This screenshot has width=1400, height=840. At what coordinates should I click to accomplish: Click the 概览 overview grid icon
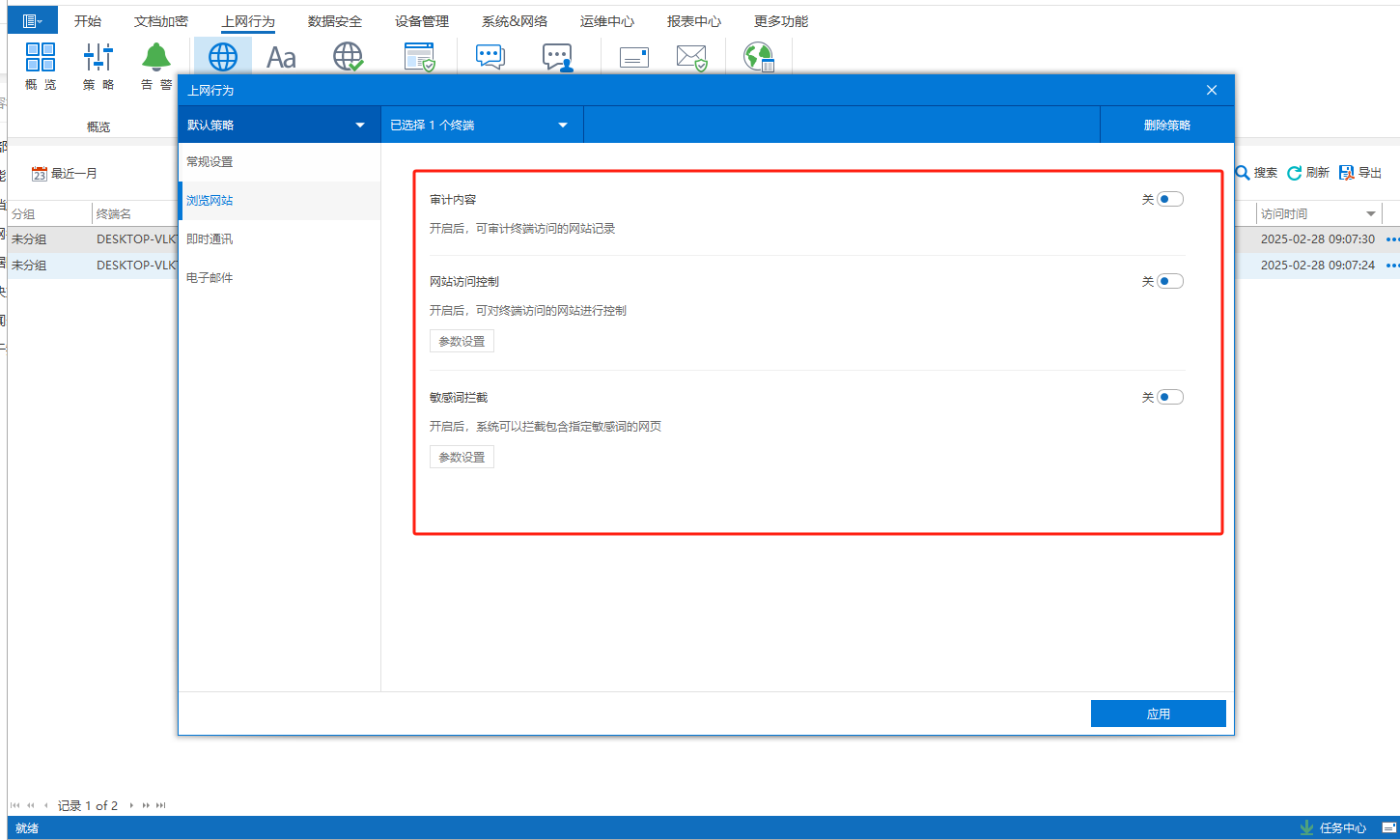point(41,58)
